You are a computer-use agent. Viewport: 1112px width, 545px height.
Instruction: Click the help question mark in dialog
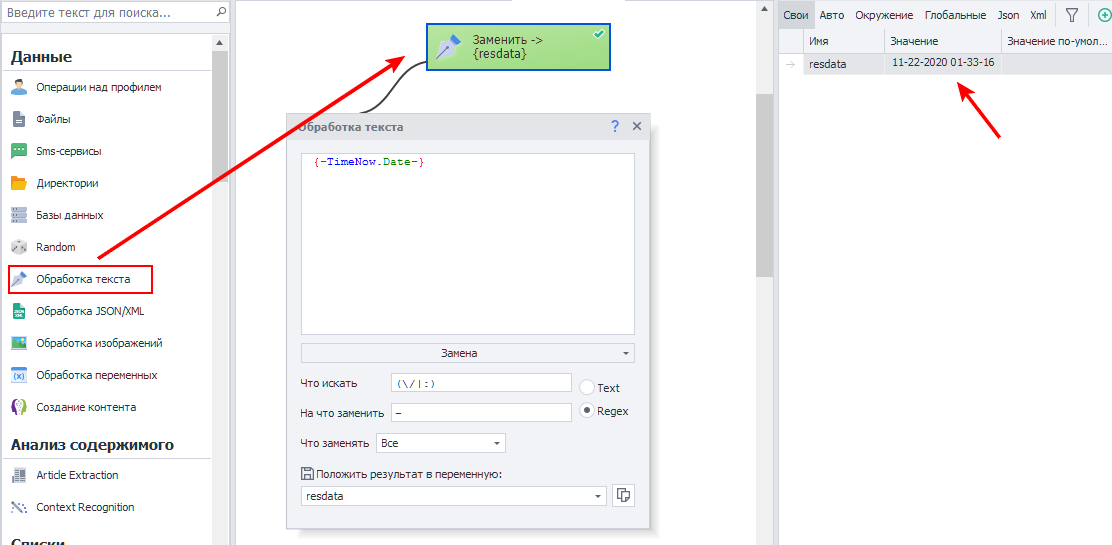click(x=615, y=126)
